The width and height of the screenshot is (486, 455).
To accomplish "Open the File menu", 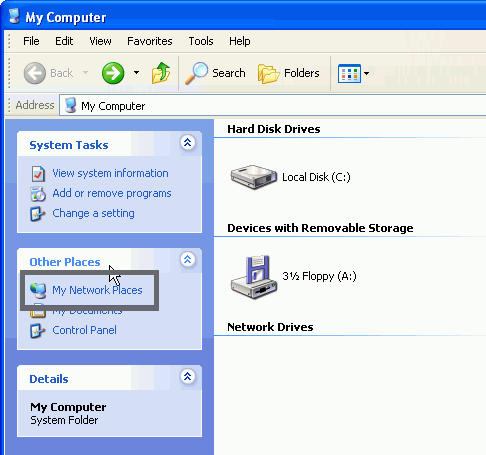I will (x=31, y=41).
